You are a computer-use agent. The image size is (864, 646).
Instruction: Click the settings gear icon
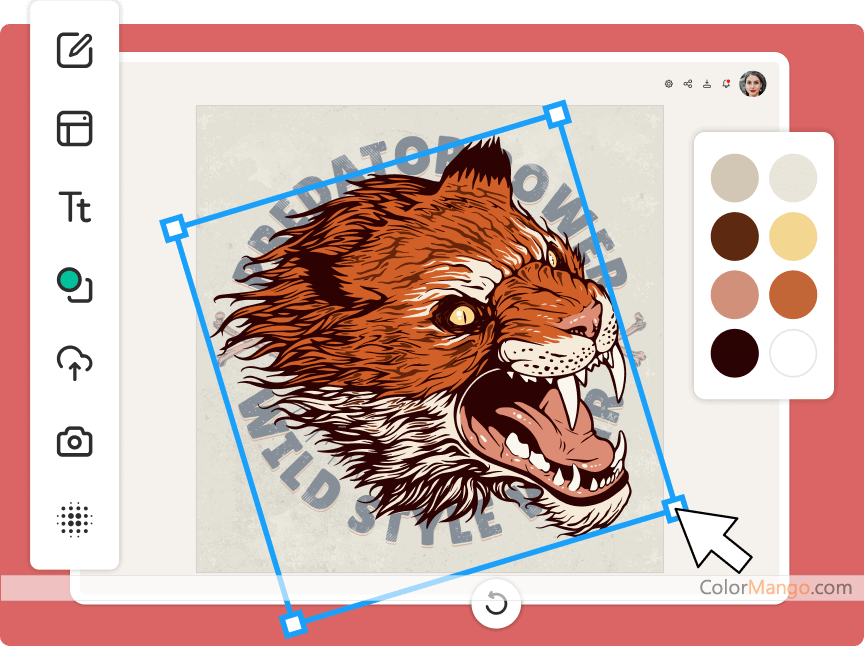point(669,84)
